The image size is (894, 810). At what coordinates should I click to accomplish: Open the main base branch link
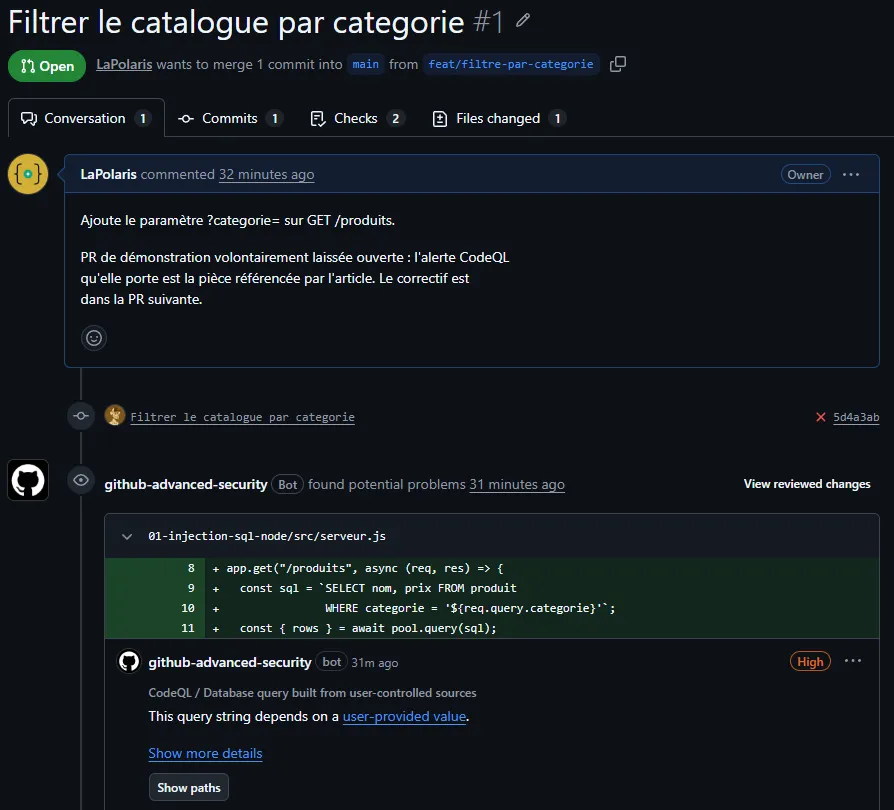365,64
